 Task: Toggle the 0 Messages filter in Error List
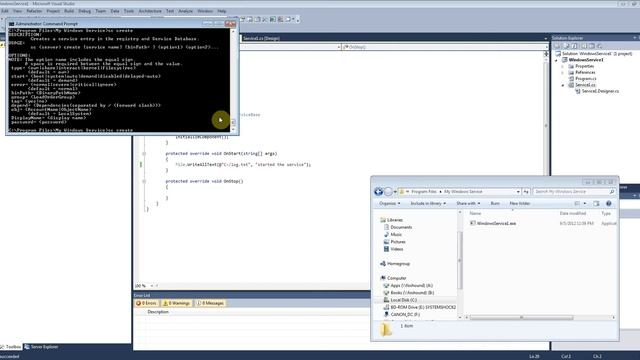[x=210, y=303]
